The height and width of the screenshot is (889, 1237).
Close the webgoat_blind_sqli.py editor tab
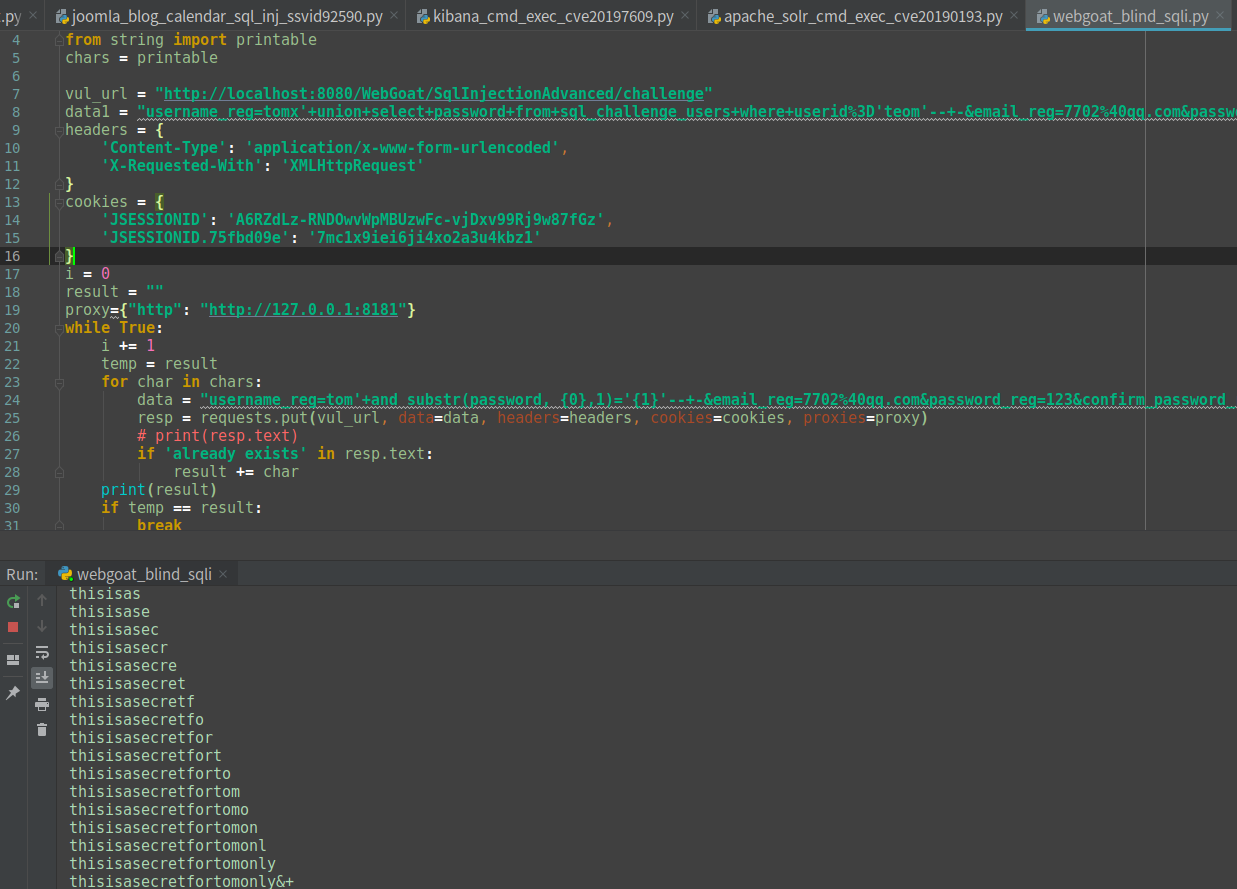pos(1220,17)
